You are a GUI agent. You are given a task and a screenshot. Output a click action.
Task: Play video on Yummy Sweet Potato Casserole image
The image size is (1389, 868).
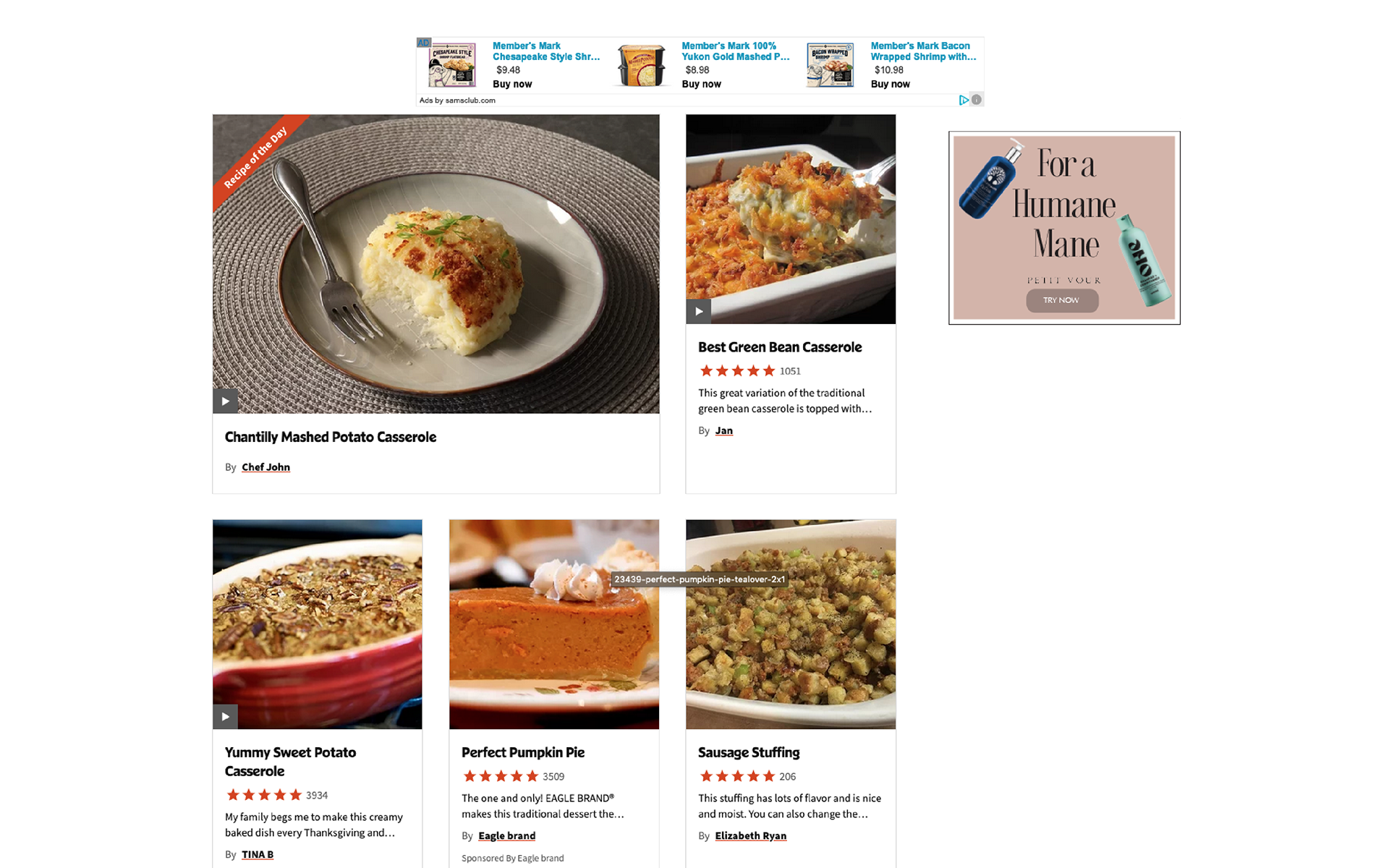tap(225, 716)
